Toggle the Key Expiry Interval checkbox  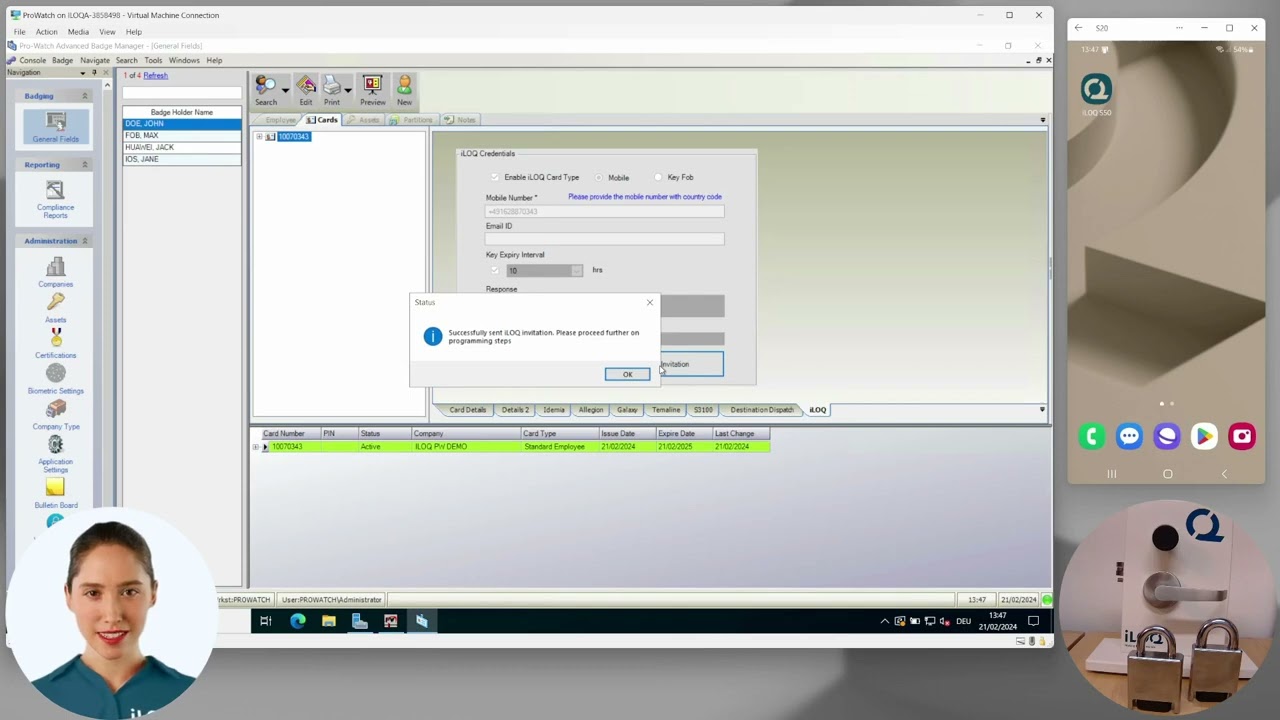[x=494, y=270]
